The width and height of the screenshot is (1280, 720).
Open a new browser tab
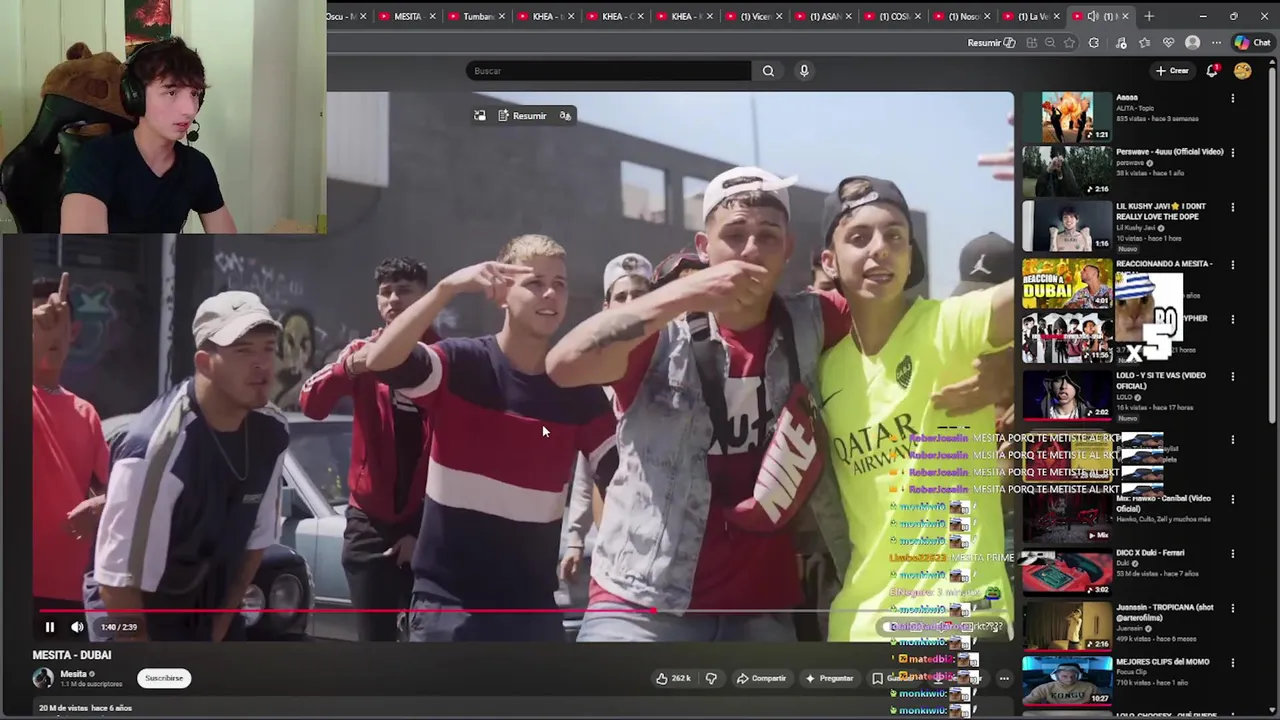(1149, 16)
